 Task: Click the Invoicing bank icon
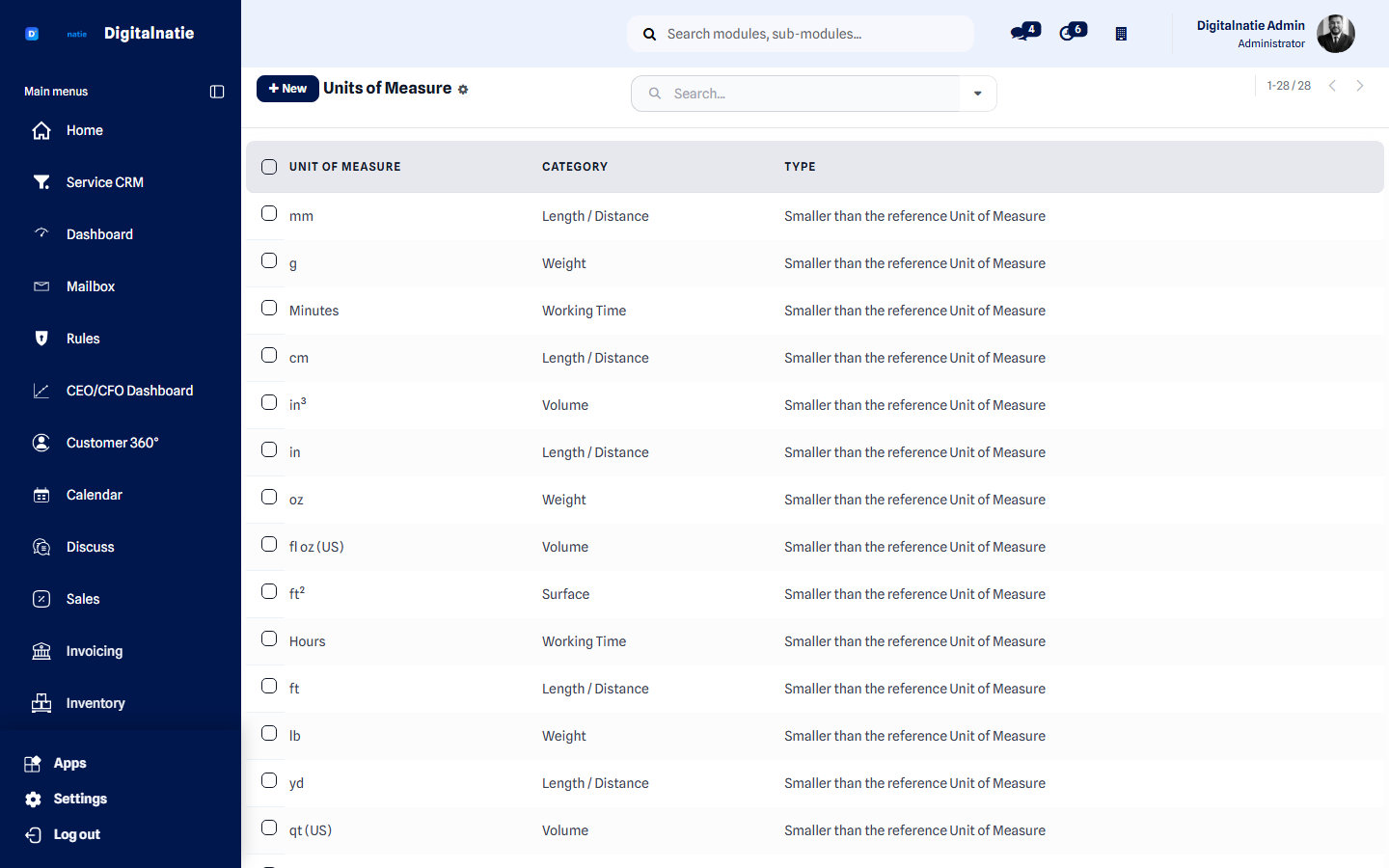click(x=41, y=651)
